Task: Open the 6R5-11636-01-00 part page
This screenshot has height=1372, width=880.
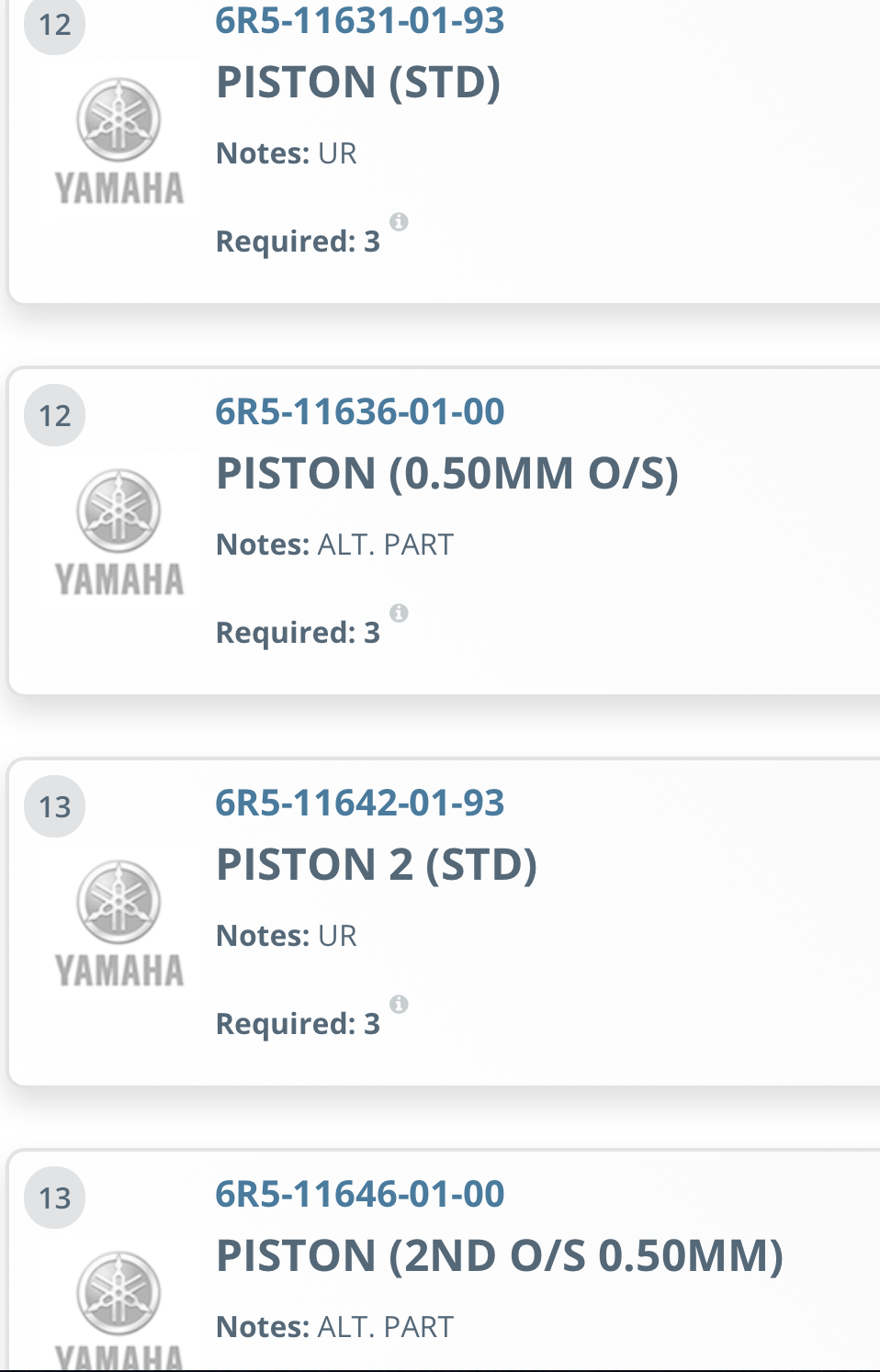Action: coord(358,411)
